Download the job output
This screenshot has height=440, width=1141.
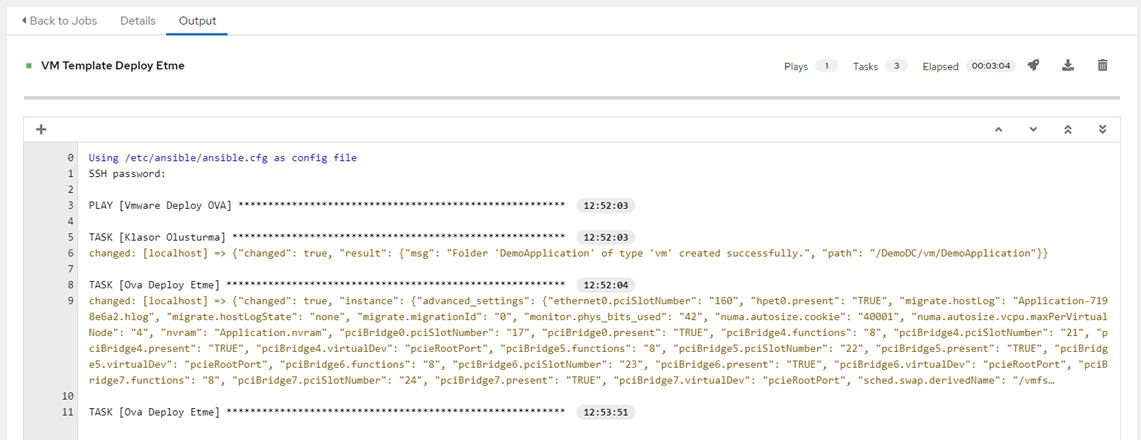tap(1068, 66)
